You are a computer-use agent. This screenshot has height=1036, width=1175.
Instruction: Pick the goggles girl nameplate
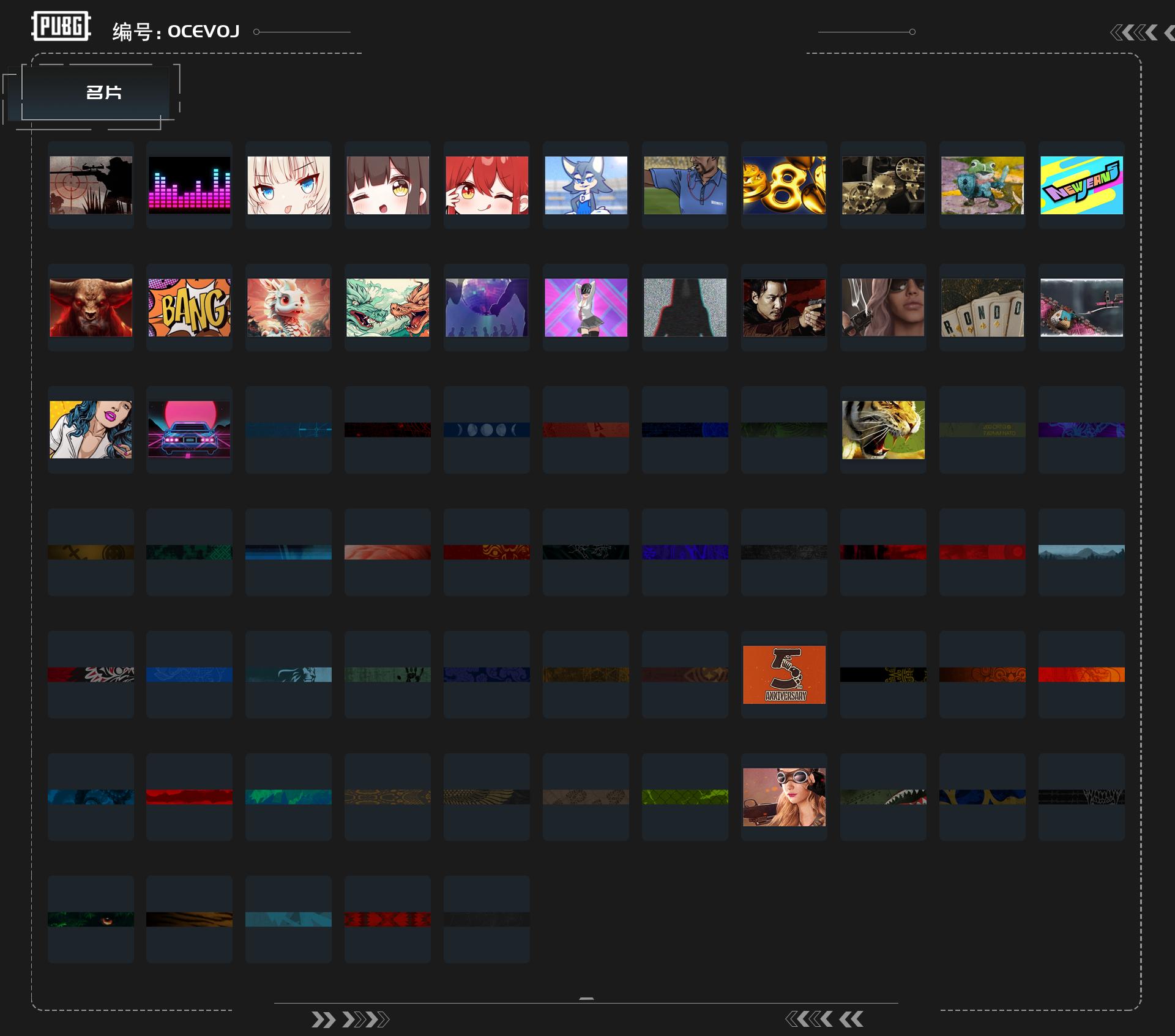[x=784, y=797]
